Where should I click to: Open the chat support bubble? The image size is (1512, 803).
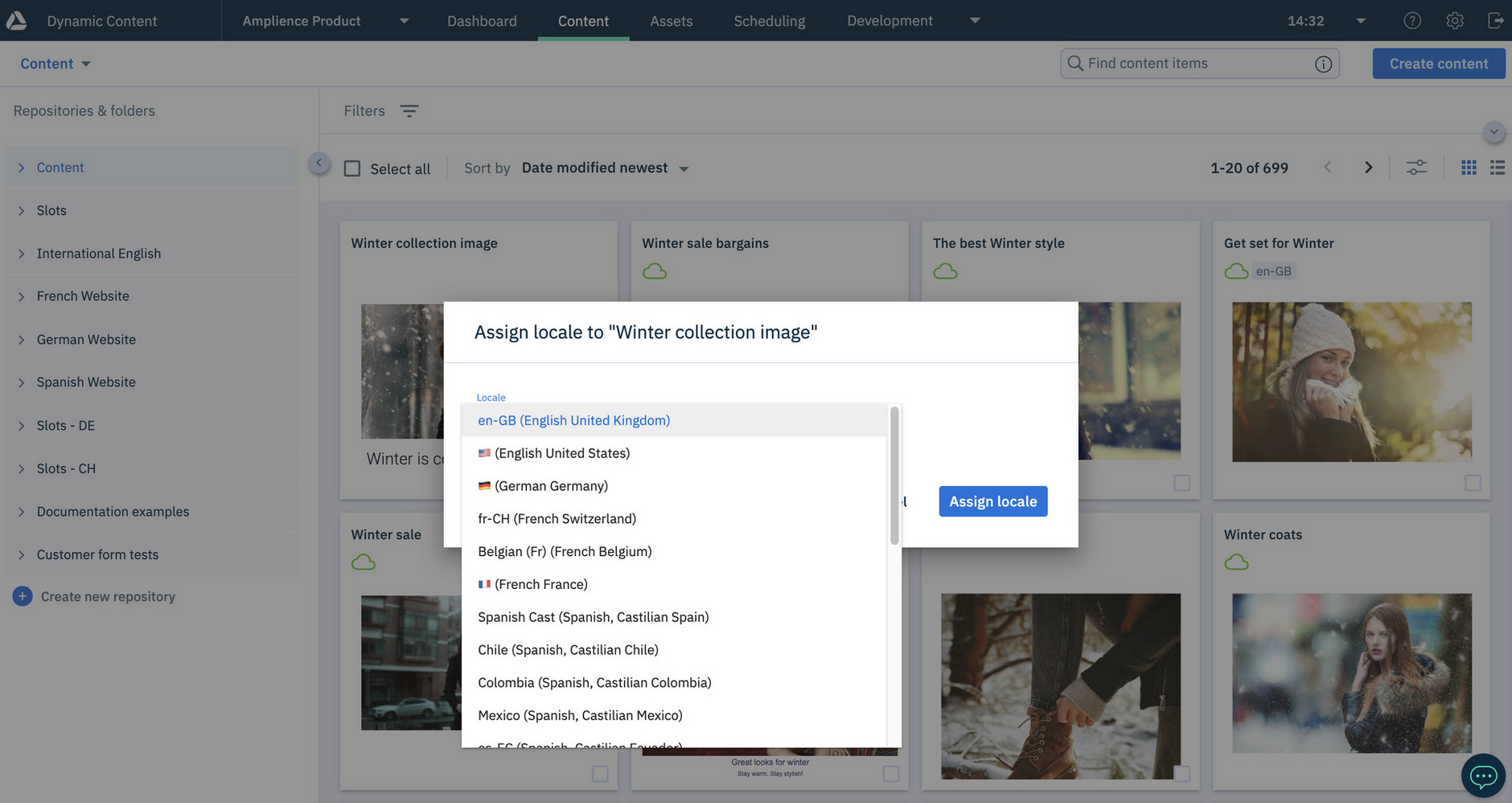(x=1483, y=776)
